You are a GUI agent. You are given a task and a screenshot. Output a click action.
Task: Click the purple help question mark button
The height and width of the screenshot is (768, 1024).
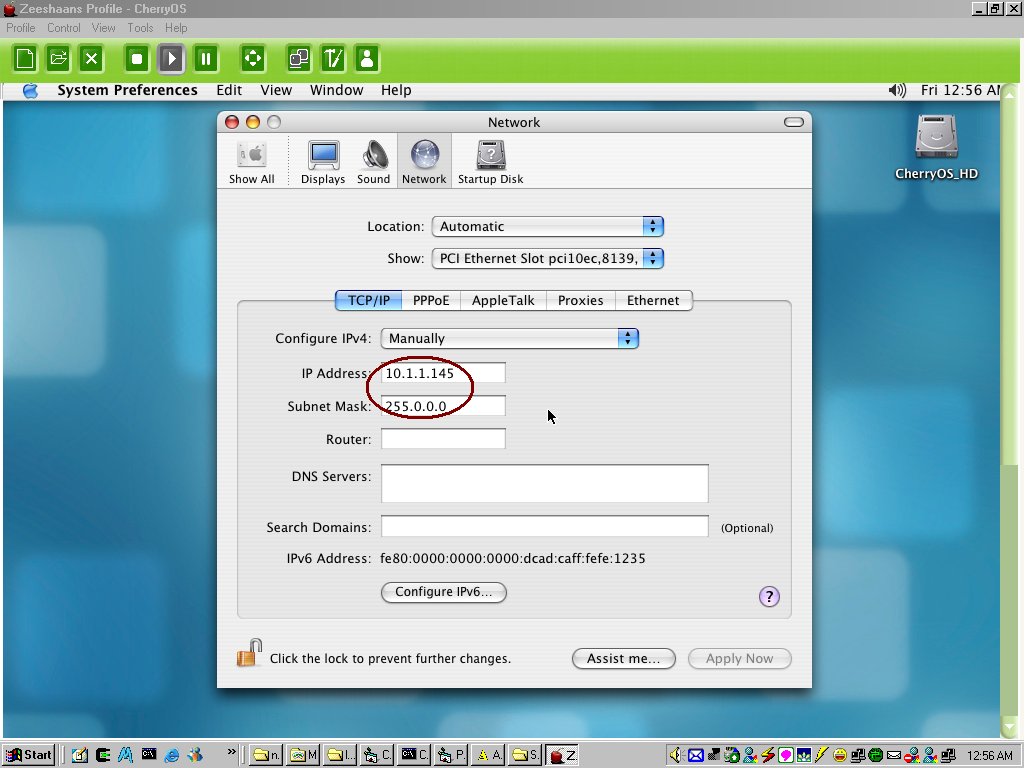pos(769,596)
